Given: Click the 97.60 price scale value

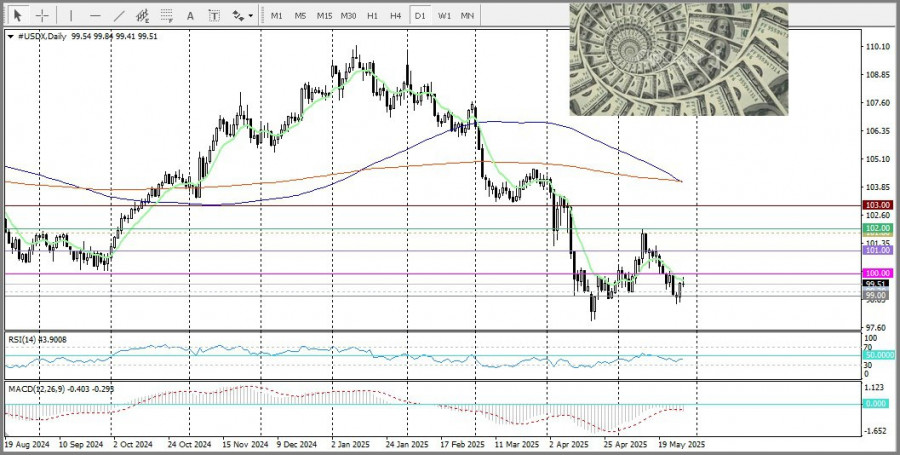Looking at the screenshot, I should tap(876, 328).
